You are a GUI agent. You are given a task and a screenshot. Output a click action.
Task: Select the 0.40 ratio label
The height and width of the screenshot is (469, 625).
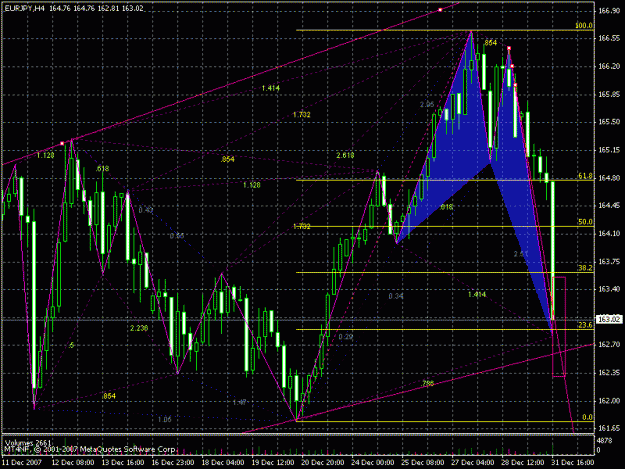(x=146, y=210)
